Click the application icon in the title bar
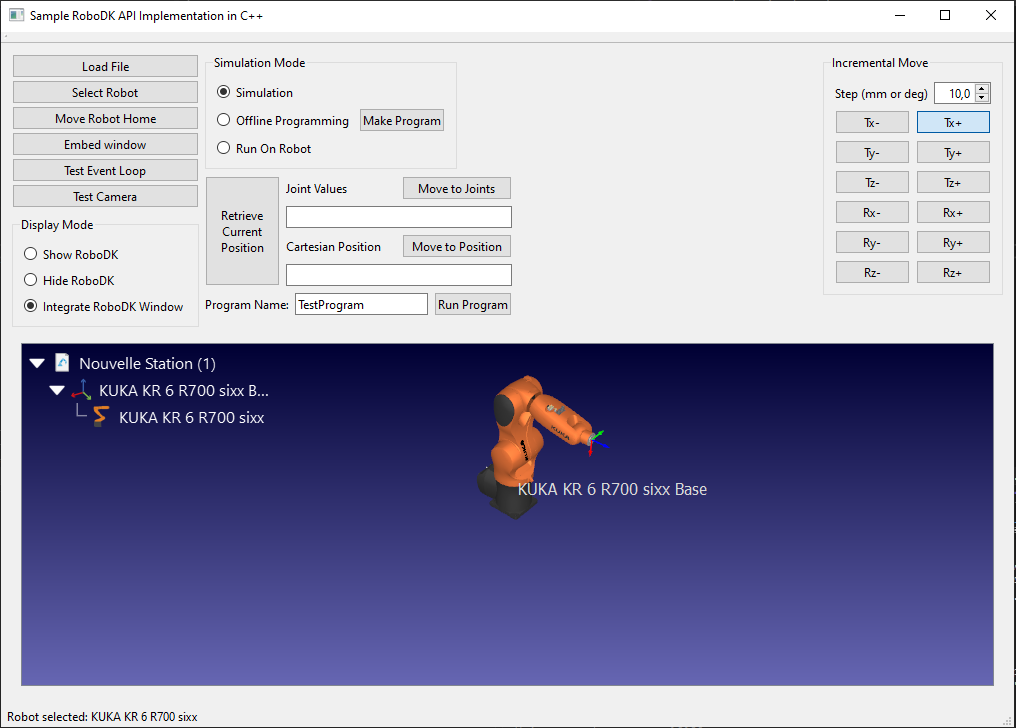Viewport: 1016px width, 728px height. [x=16, y=16]
